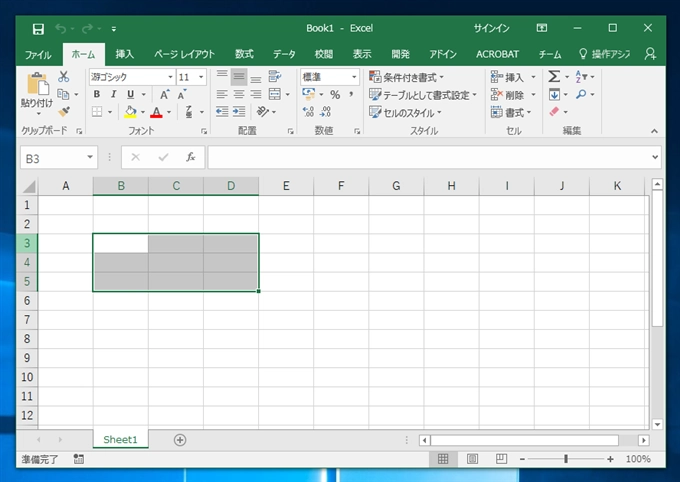Image resolution: width=680 pixels, height=482 pixels.
Task: Click the Copy icon
Action: click(x=63, y=94)
